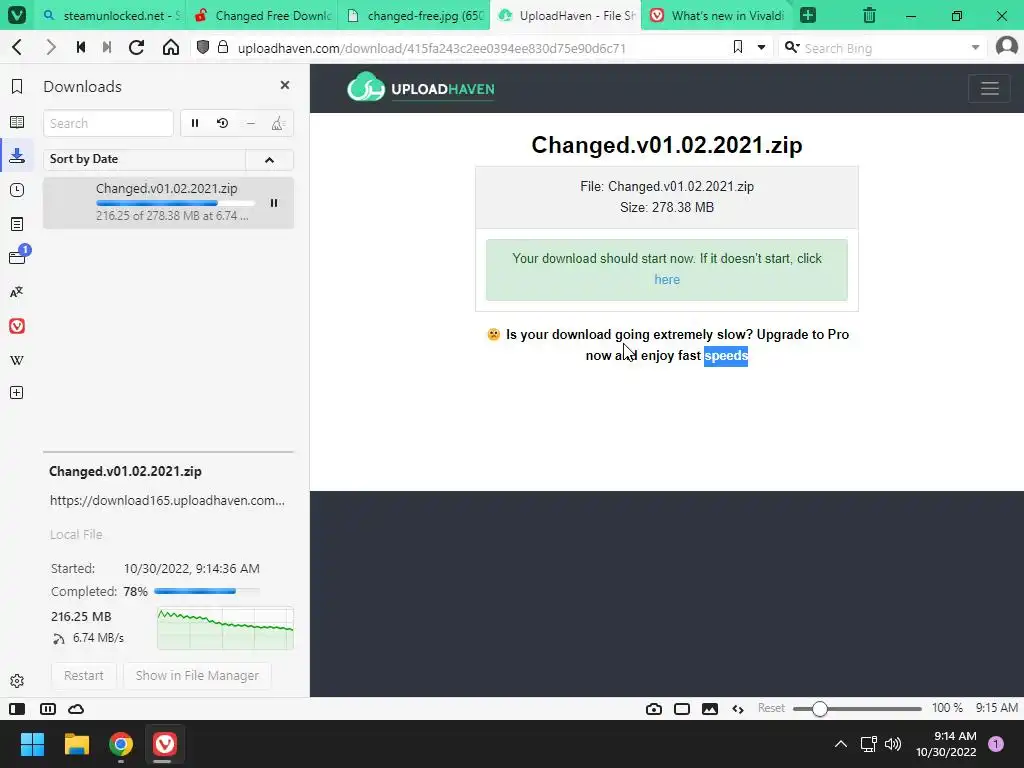Open the search engine selector icon

point(792,47)
